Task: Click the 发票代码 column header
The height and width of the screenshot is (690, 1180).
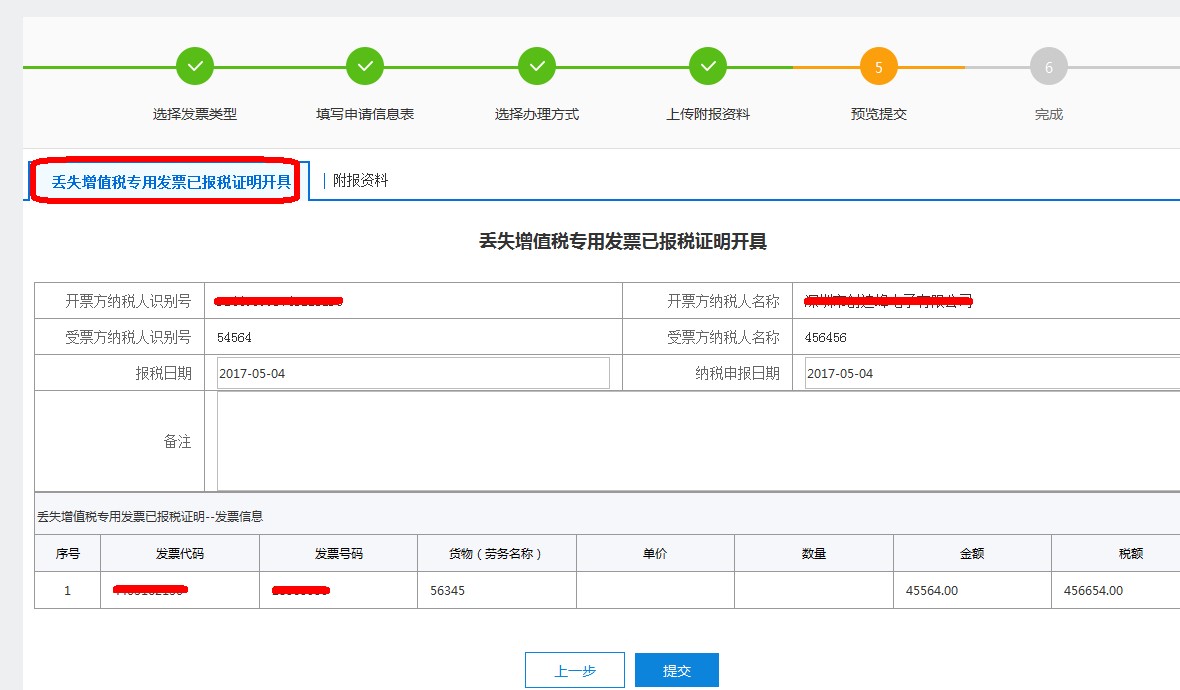Action: click(x=180, y=553)
